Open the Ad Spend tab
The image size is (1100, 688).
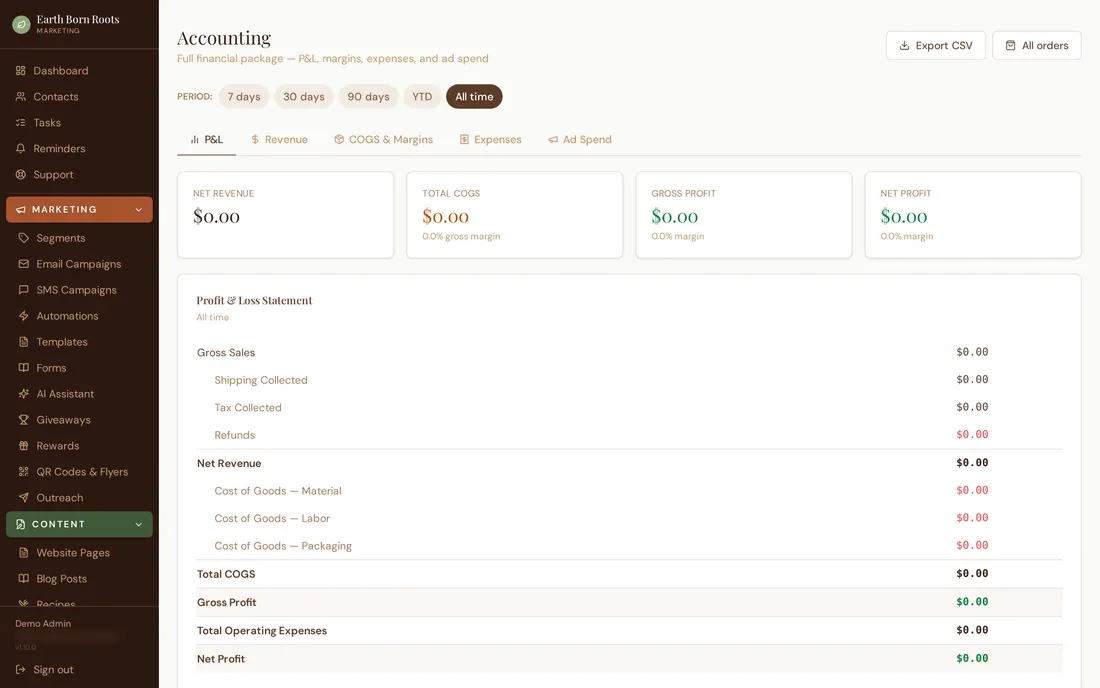coord(579,140)
